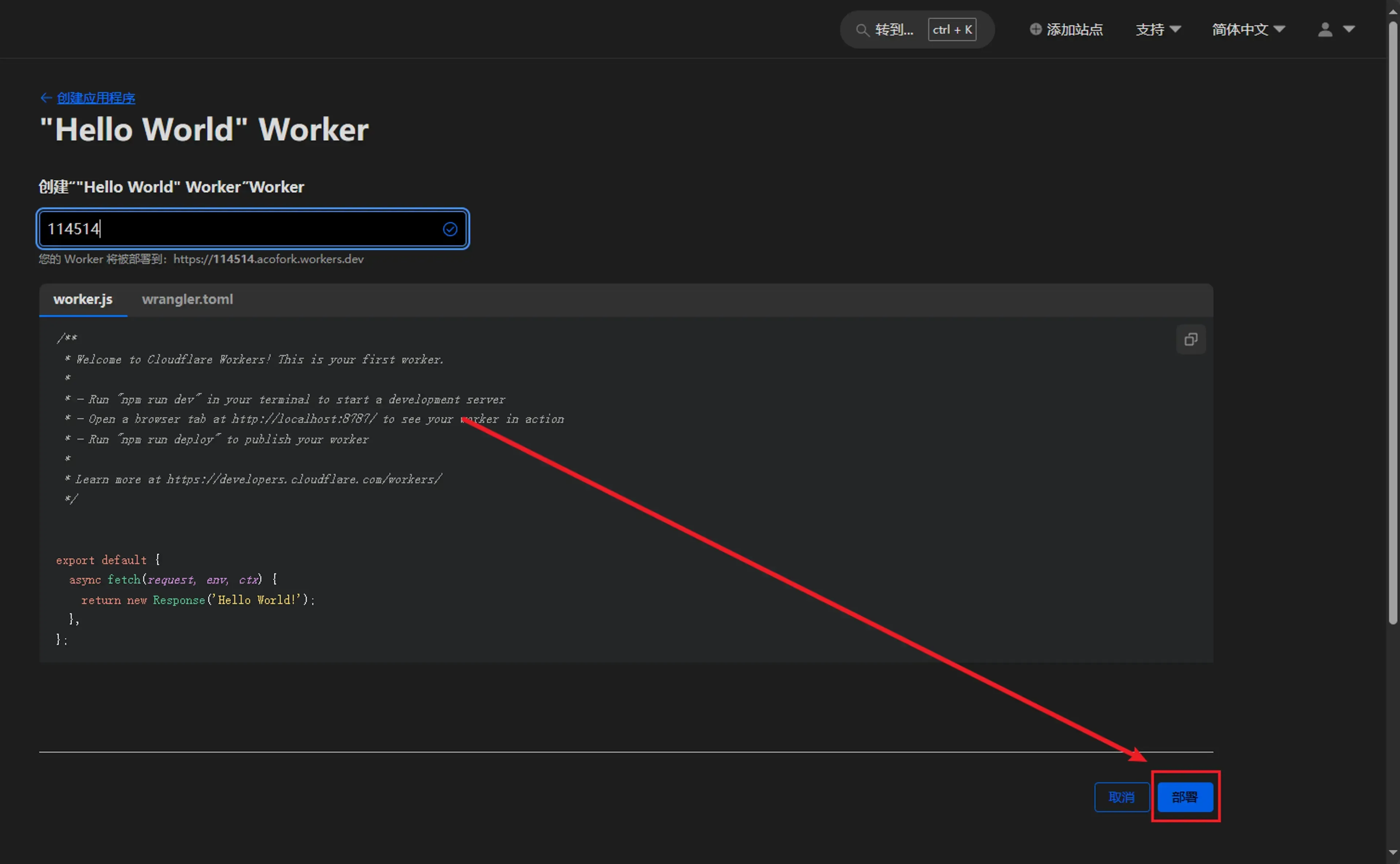Click inside the worker.js code area
Viewport: 1400px width, 864px height.
pos(571,514)
